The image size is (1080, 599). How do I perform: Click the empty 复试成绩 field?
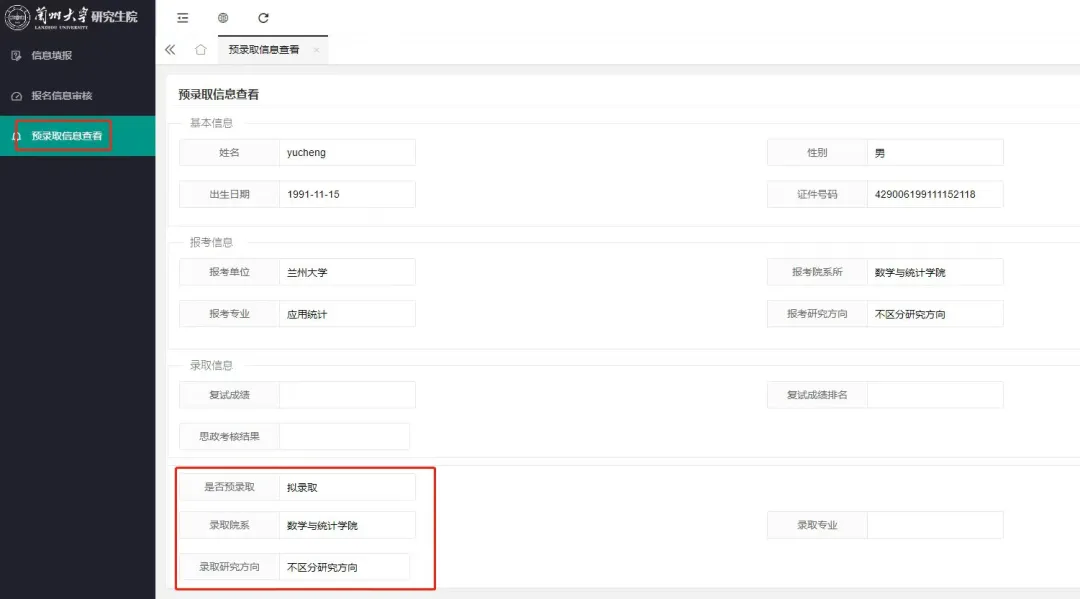pyautogui.click(x=346, y=395)
